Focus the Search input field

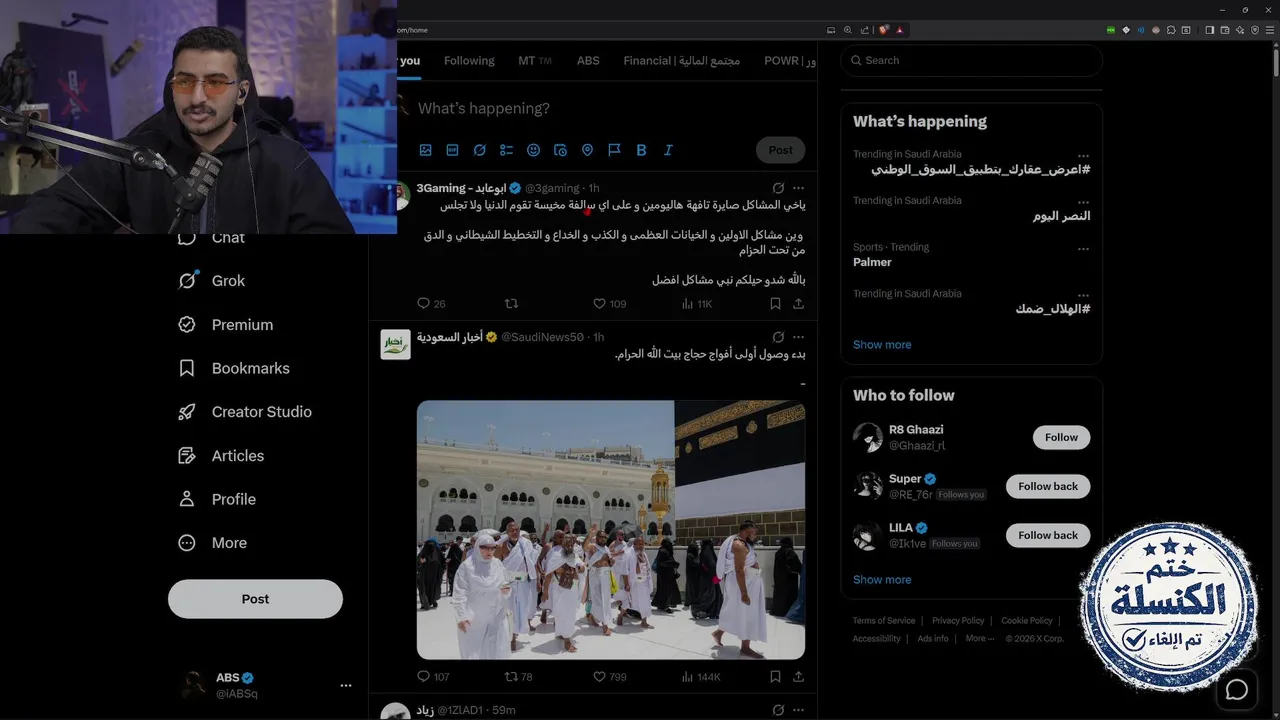971,61
